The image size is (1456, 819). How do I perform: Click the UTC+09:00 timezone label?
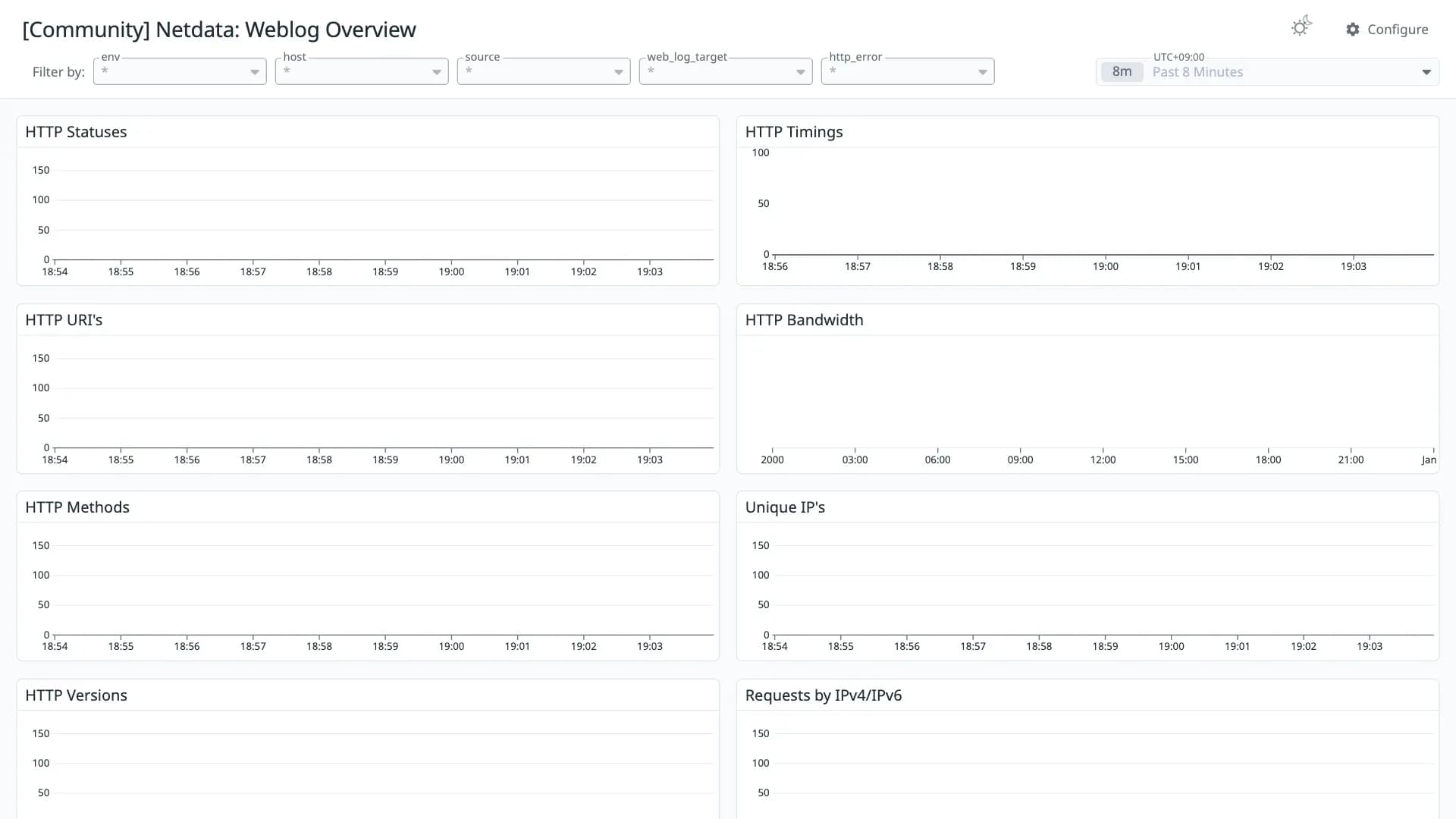tap(1178, 57)
